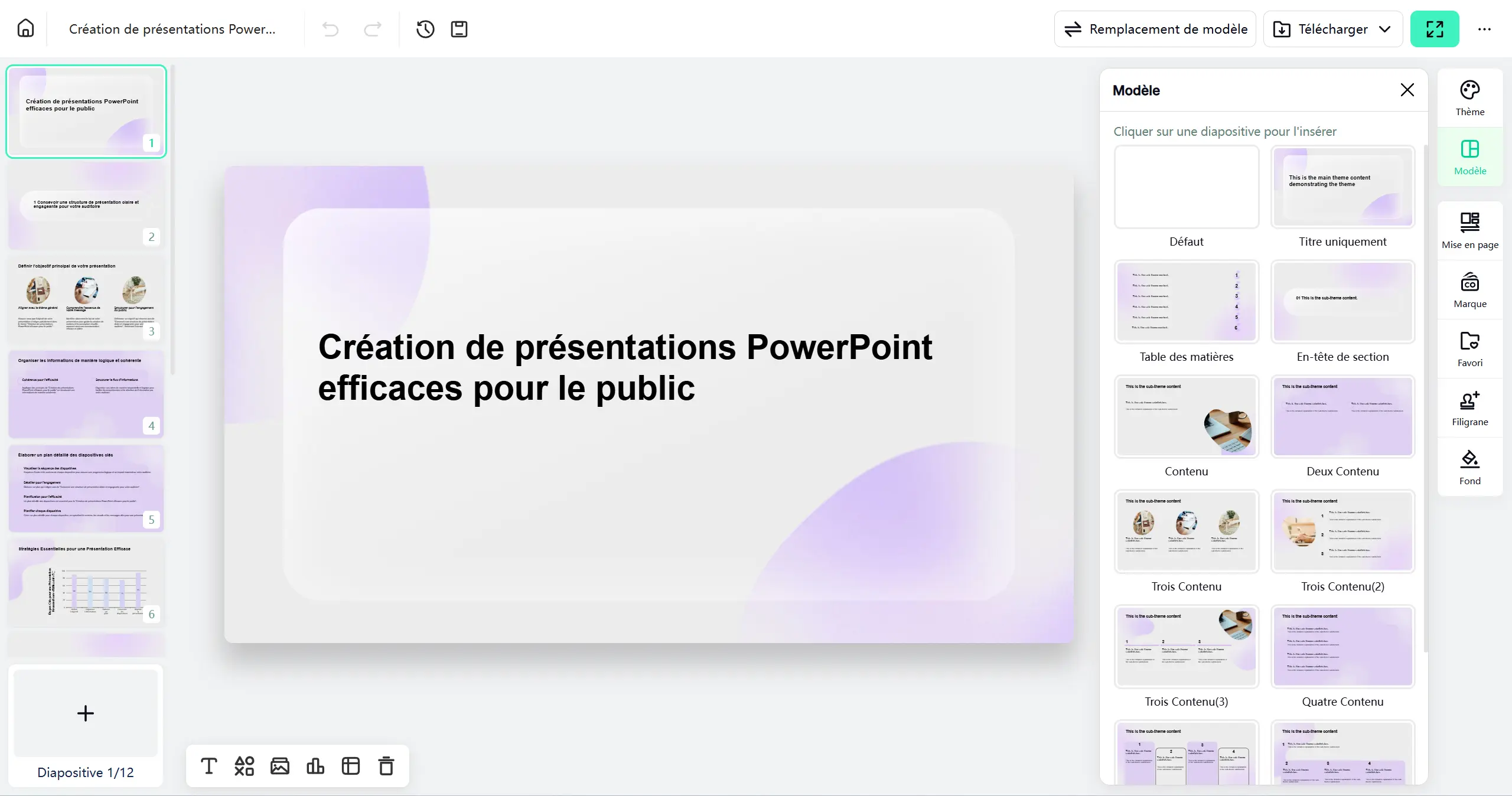The width and height of the screenshot is (1512, 796).
Task: Insert the Contenu layout
Action: (1186, 416)
